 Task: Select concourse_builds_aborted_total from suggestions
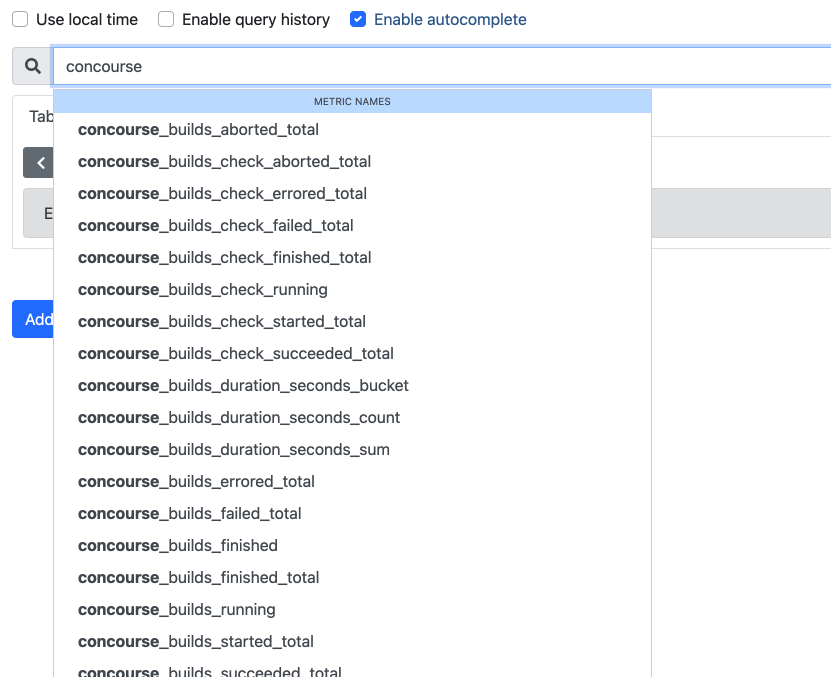pyautogui.click(x=198, y=129)
